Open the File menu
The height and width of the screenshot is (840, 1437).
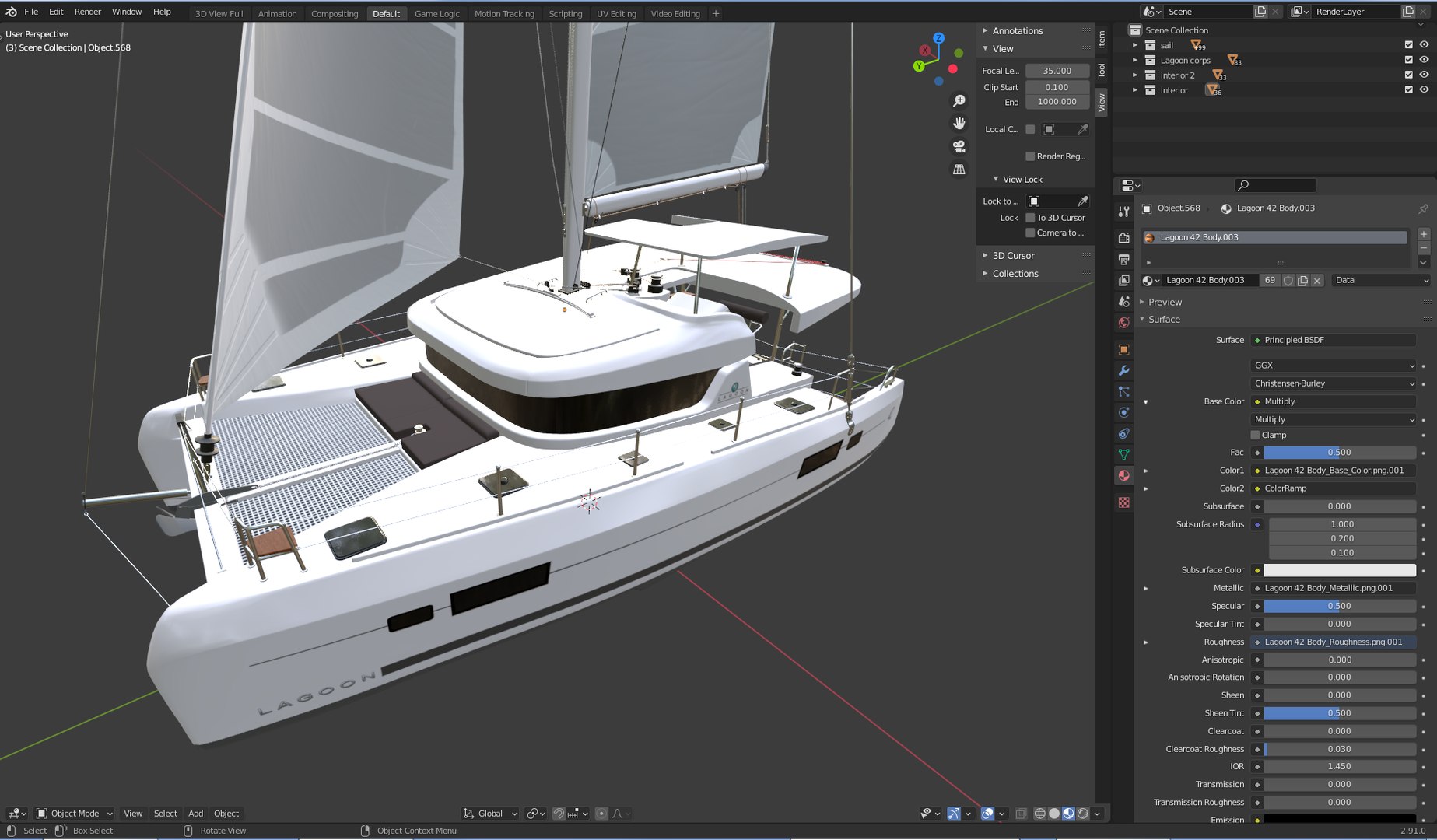click(31, 12)
